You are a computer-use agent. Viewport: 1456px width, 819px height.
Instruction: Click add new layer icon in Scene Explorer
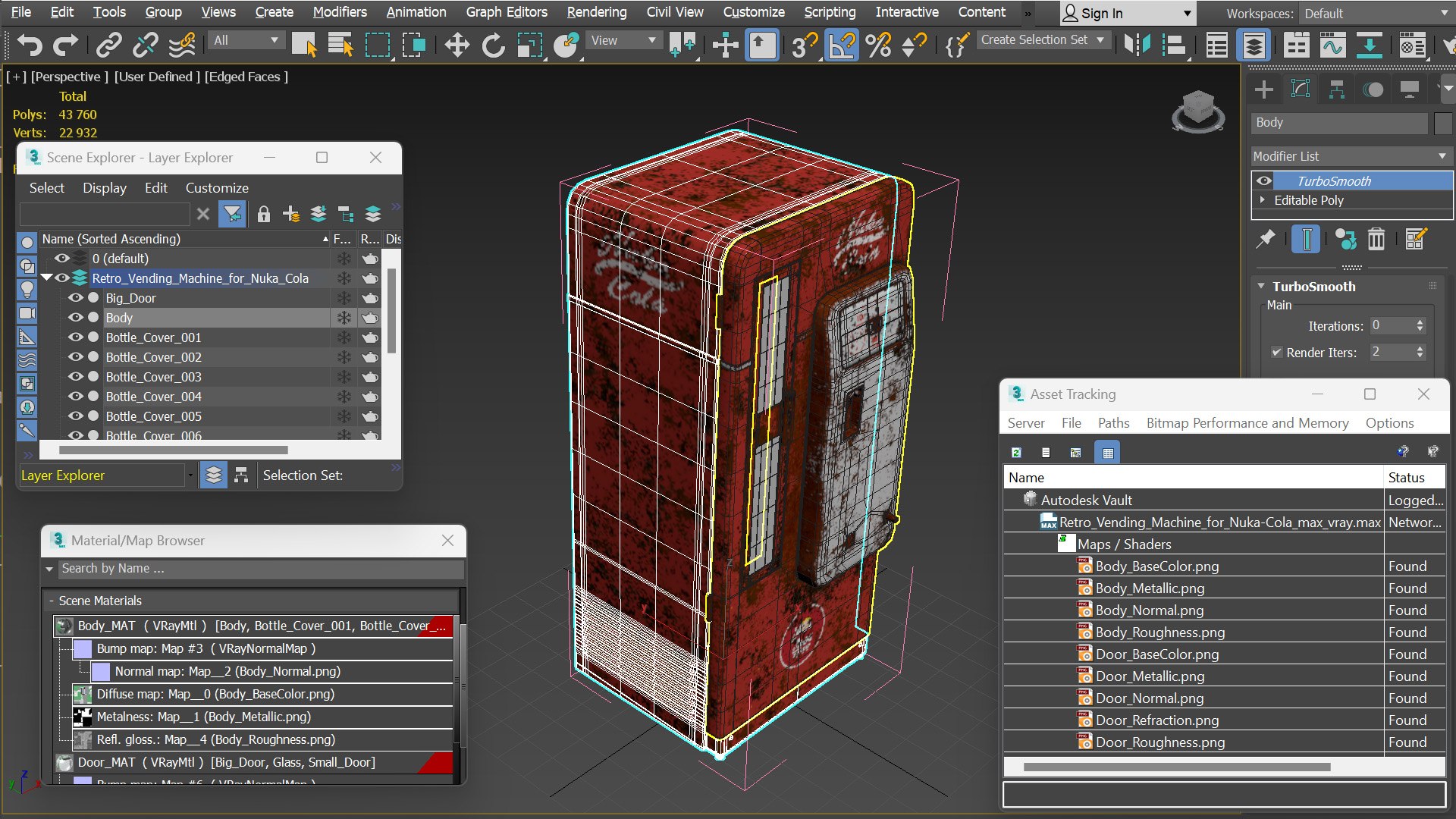point(291,215)
